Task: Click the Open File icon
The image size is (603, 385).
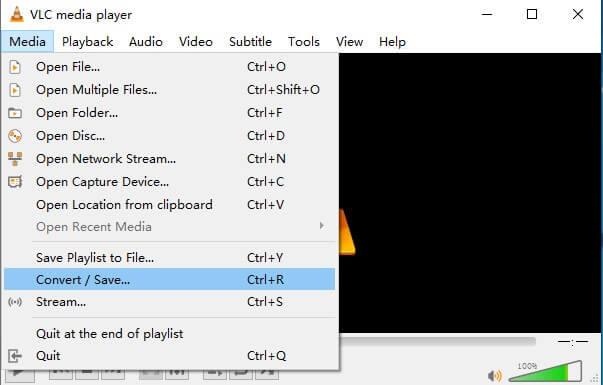Action: (x=15, y=67)
